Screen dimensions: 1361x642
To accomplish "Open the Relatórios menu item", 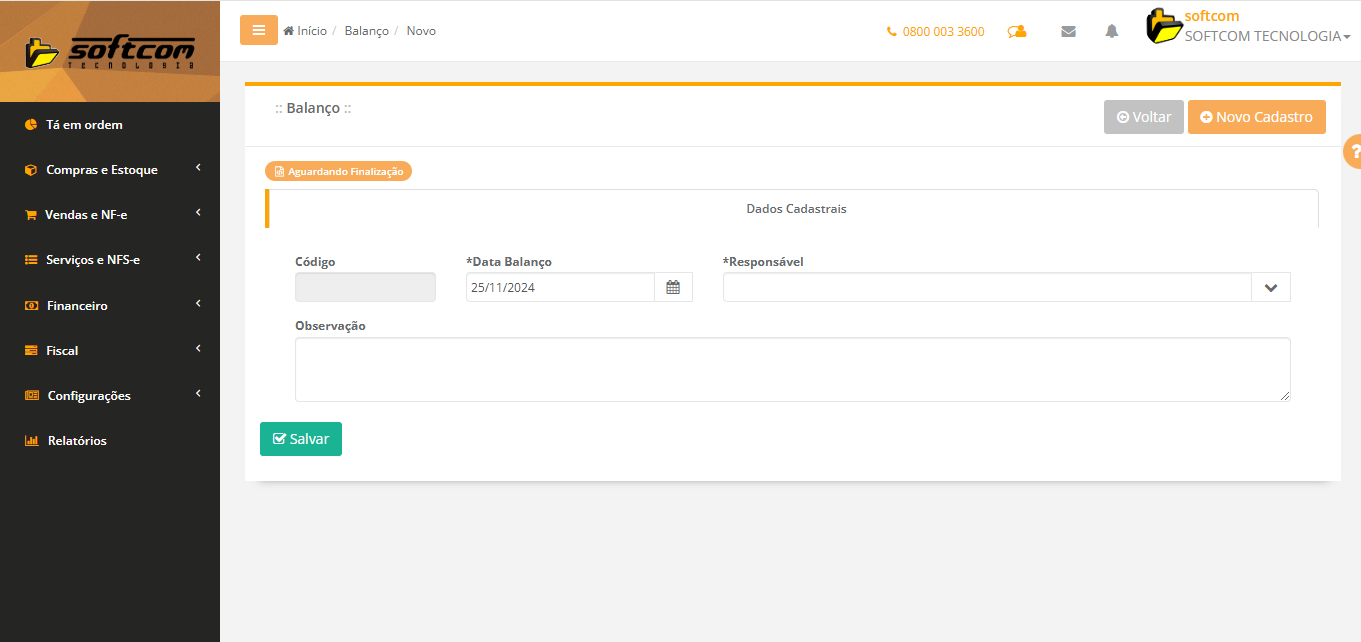I will tap(77, 441).
